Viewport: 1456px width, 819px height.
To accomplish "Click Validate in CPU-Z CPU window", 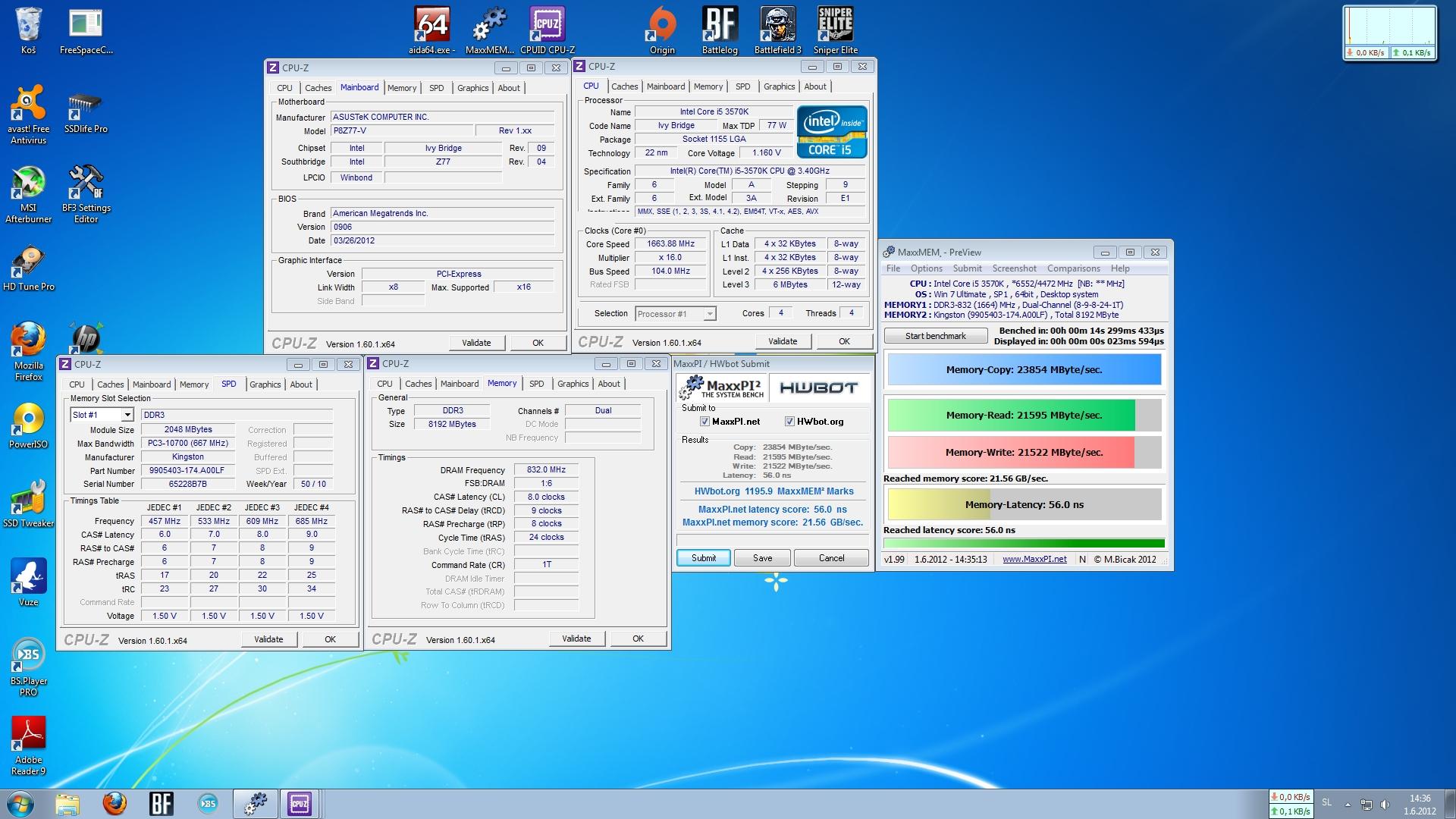I will click(x=783, y=341).
